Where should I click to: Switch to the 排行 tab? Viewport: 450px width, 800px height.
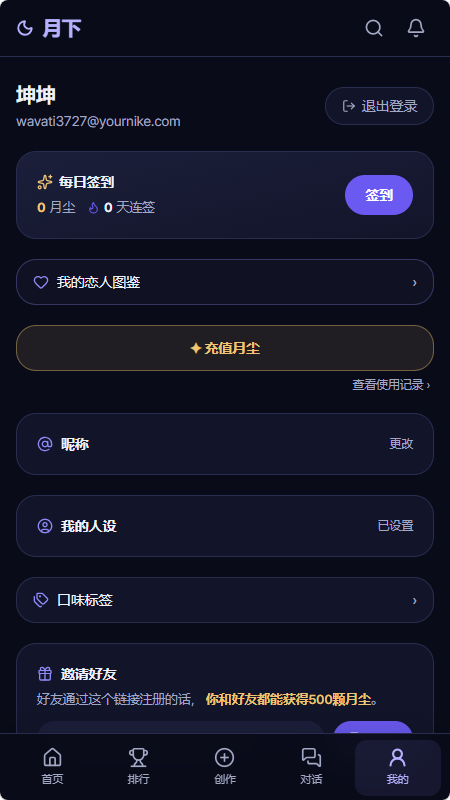(x=138, y=765)
